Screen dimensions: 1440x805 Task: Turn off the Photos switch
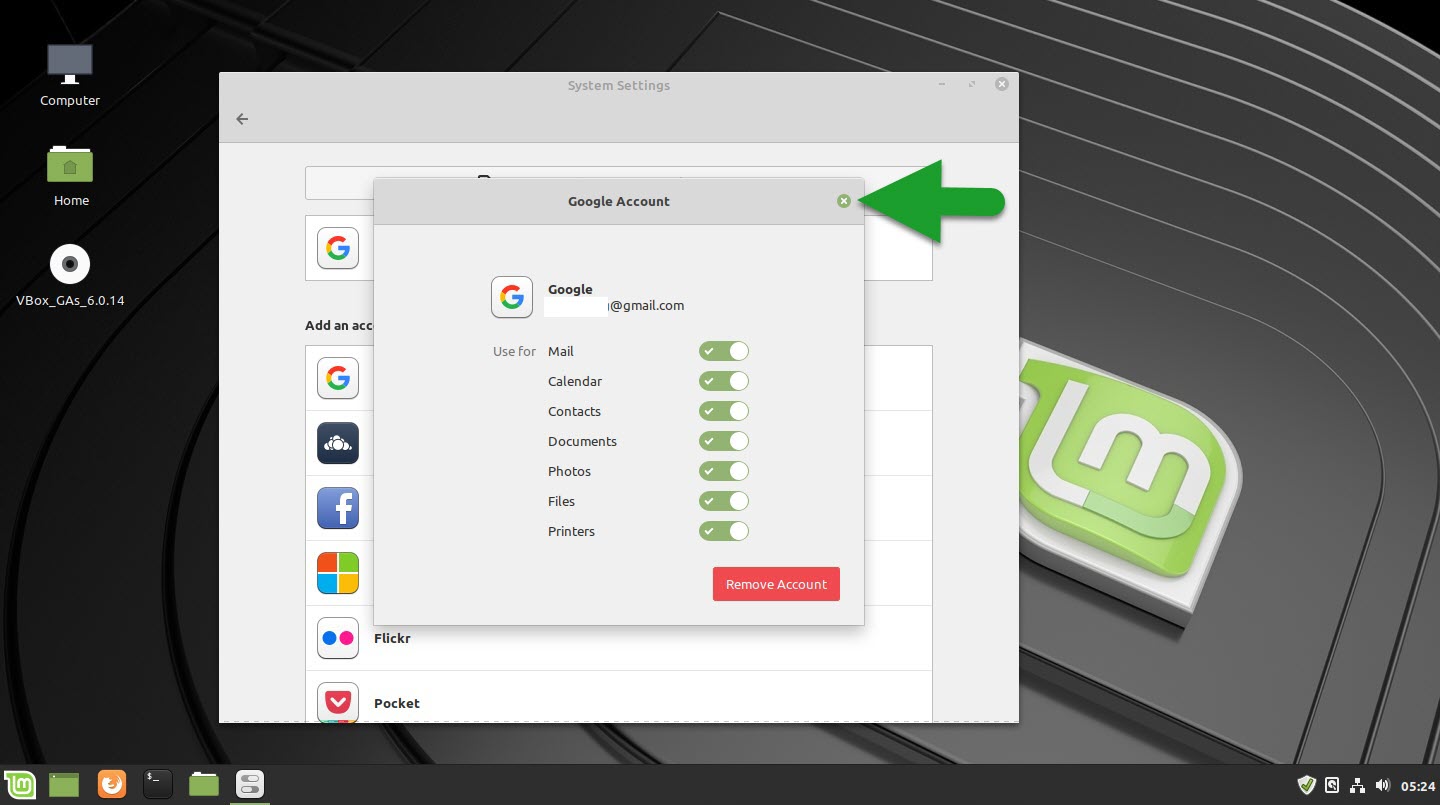tap(724, 471)
